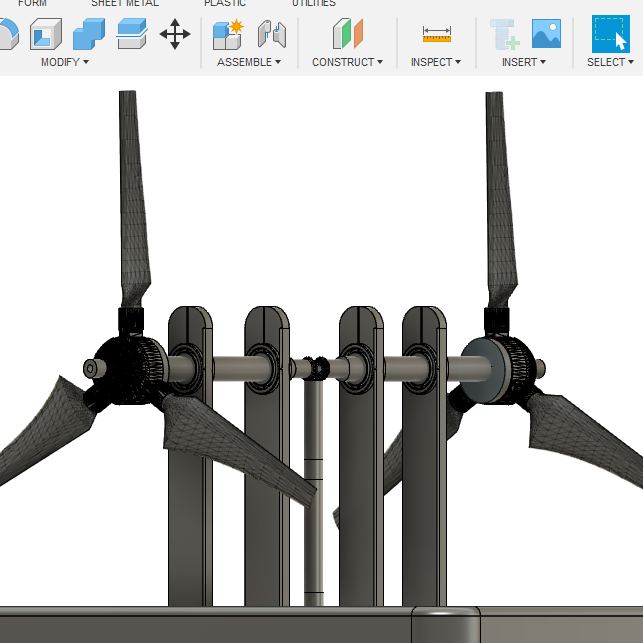This screenshot has height=643, width=643.
Task: Open the Joint tool icon
Action: pos(271,34)
